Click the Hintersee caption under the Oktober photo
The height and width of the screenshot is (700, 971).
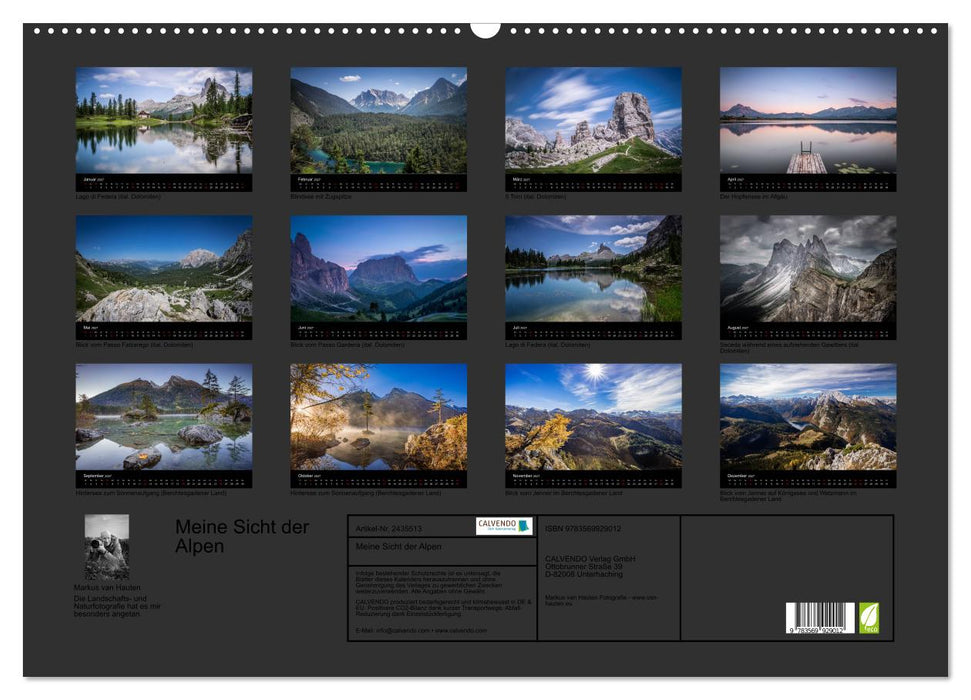click(x=365, y=493)
